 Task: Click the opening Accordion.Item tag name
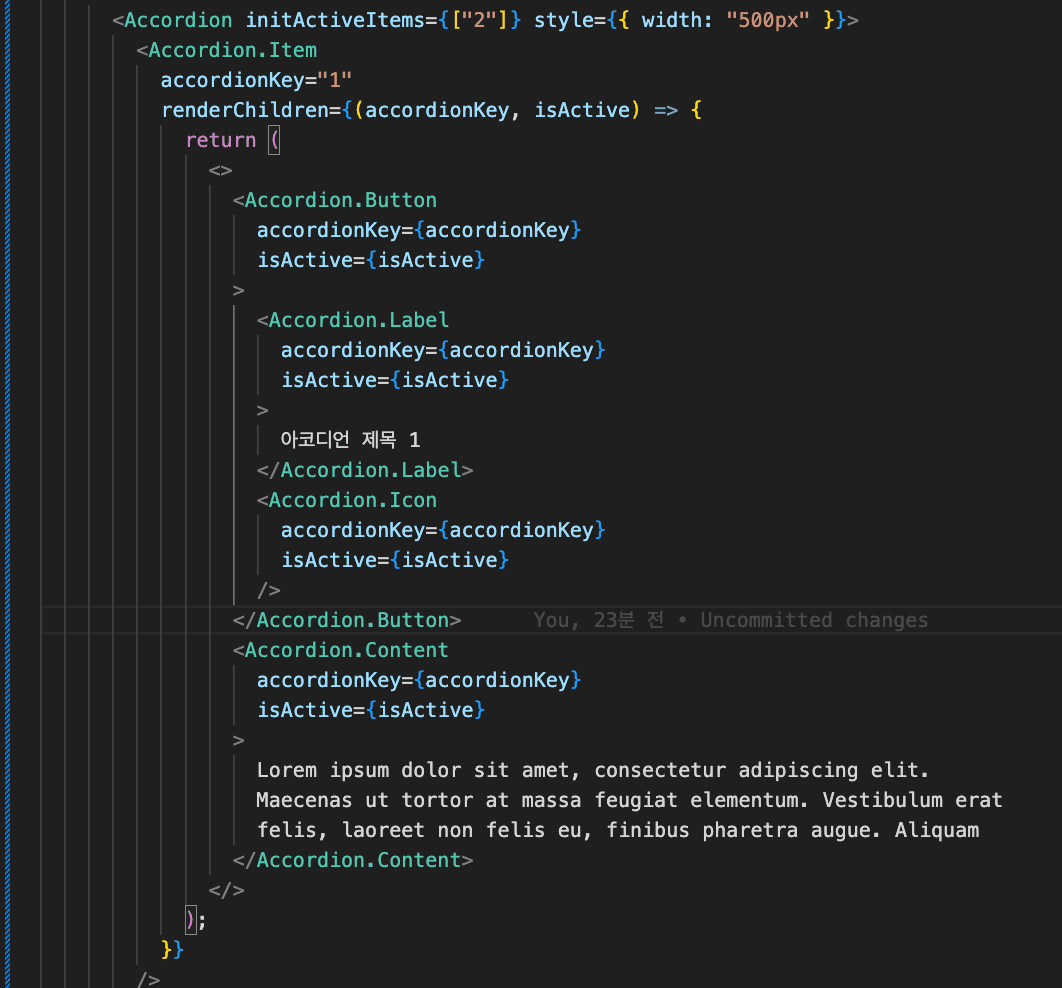tap(232, 50)
